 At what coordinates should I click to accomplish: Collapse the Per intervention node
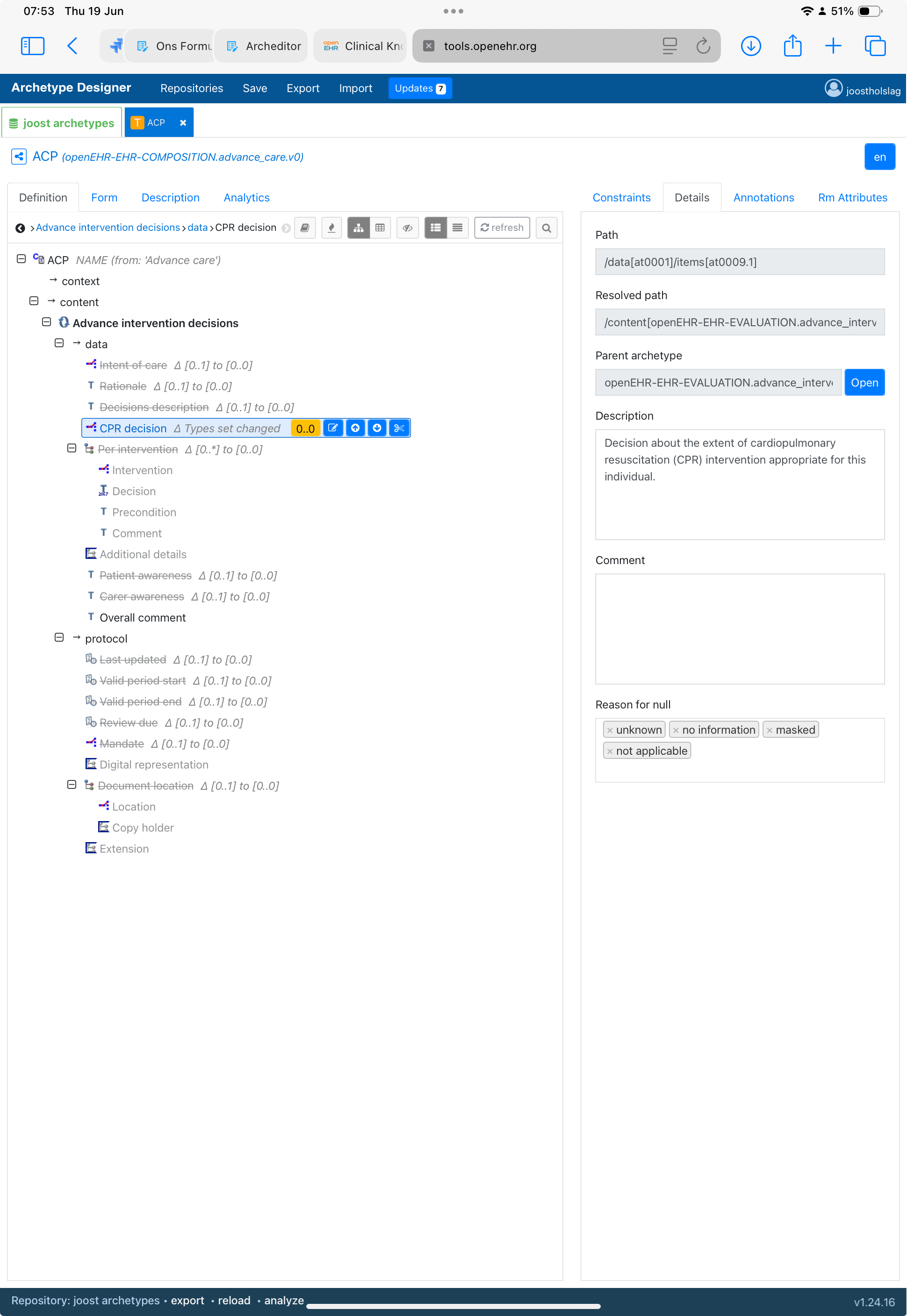(x=72, y=449)
